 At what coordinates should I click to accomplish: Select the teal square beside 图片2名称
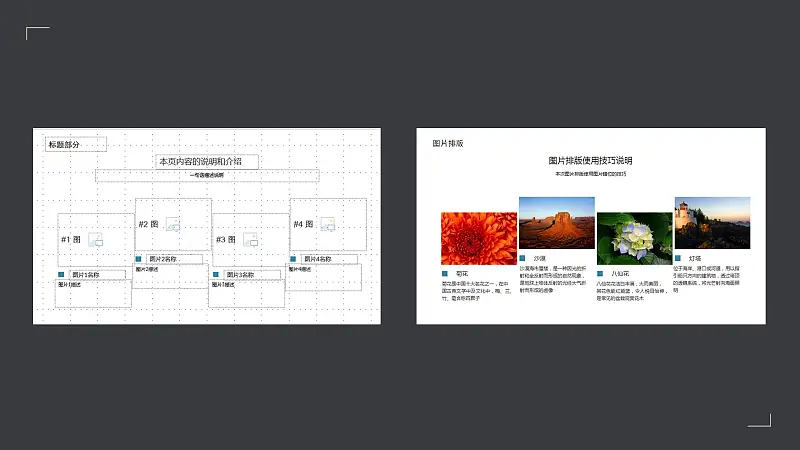pos(138,259)
